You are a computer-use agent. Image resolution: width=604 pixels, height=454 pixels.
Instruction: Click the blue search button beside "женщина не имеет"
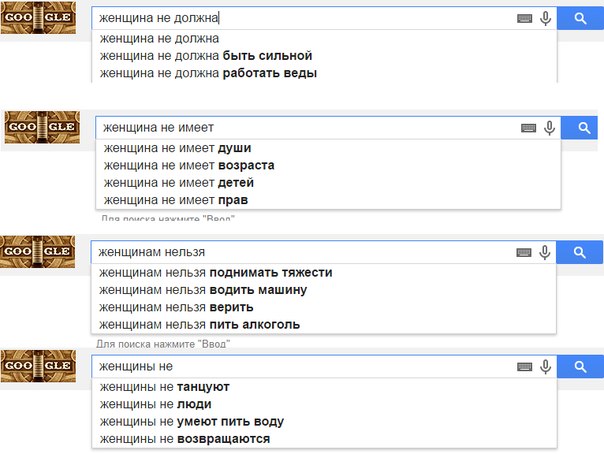[x=579, y=128]
